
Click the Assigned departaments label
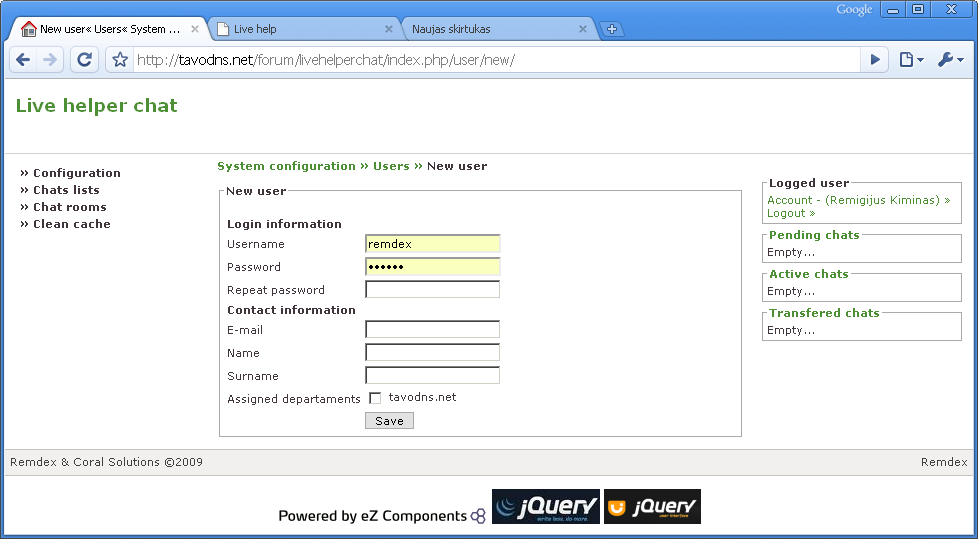[x=294, y=399]
